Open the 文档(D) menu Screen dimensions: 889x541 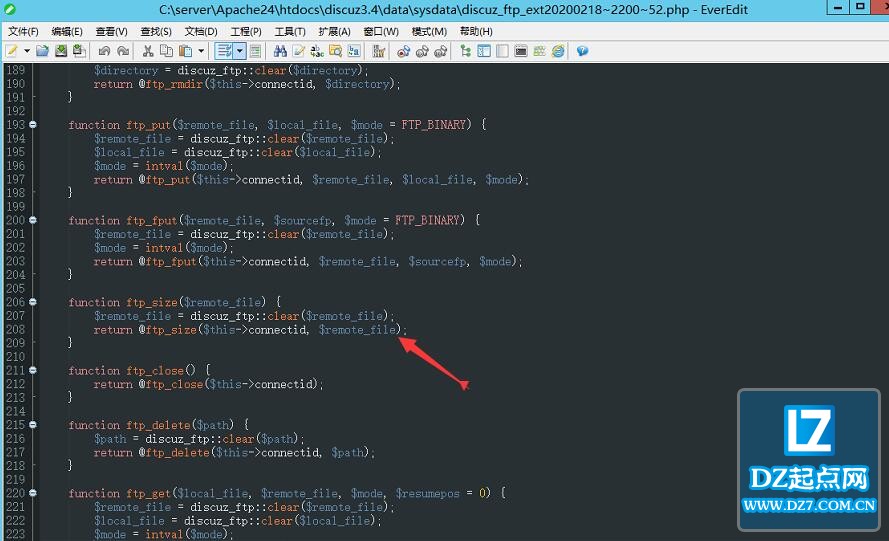201,31
